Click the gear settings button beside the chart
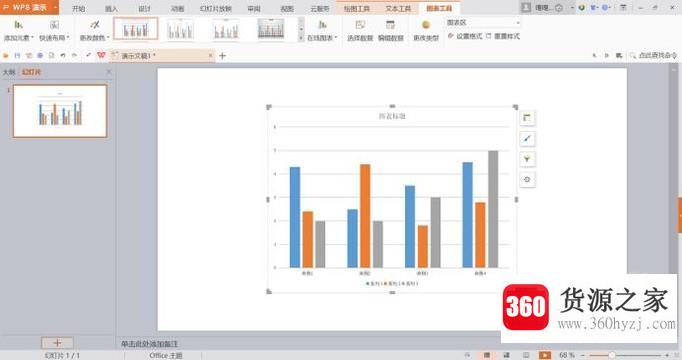This screenshot has height=360, width=682. [x=527, y=180]
